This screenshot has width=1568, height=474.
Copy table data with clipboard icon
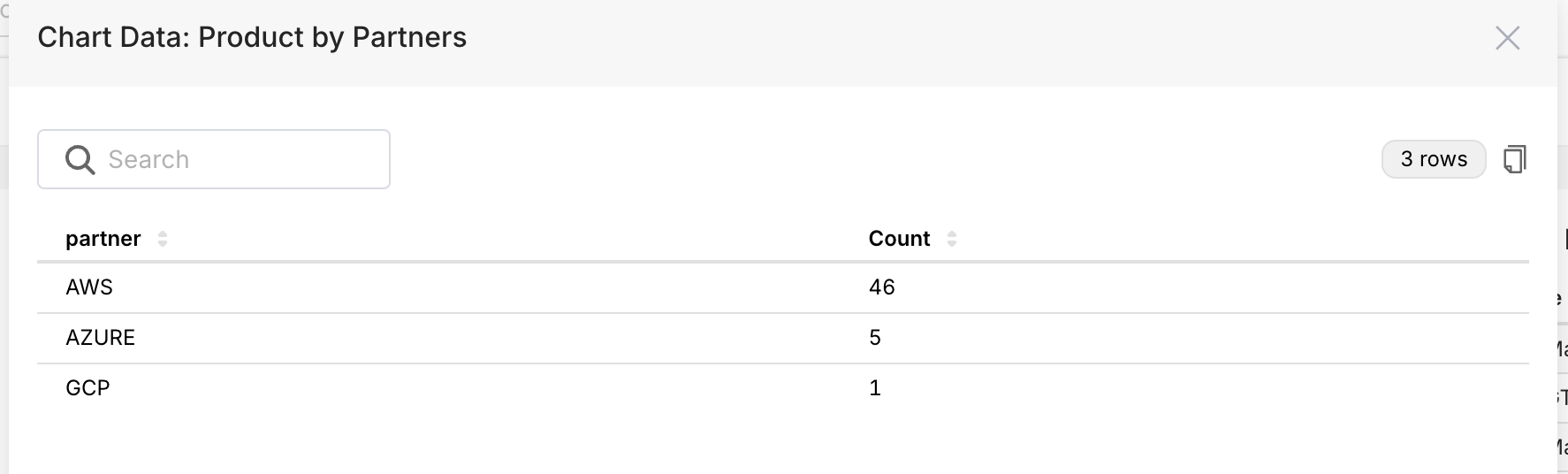tap(1515, 159)
